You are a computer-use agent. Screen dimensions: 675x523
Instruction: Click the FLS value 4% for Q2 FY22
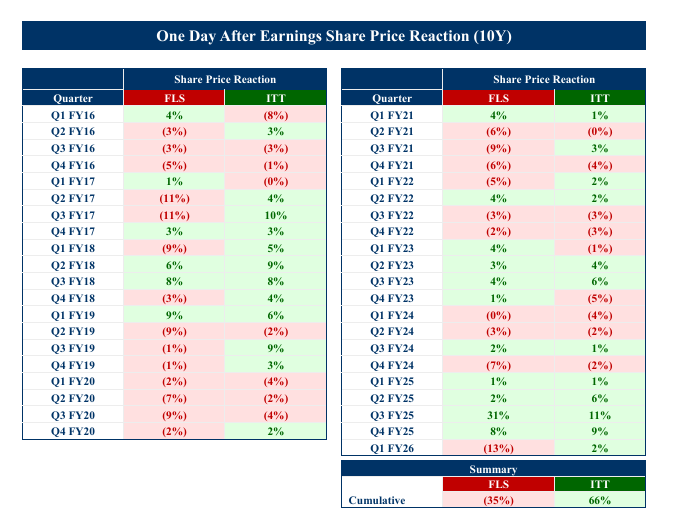499,198
